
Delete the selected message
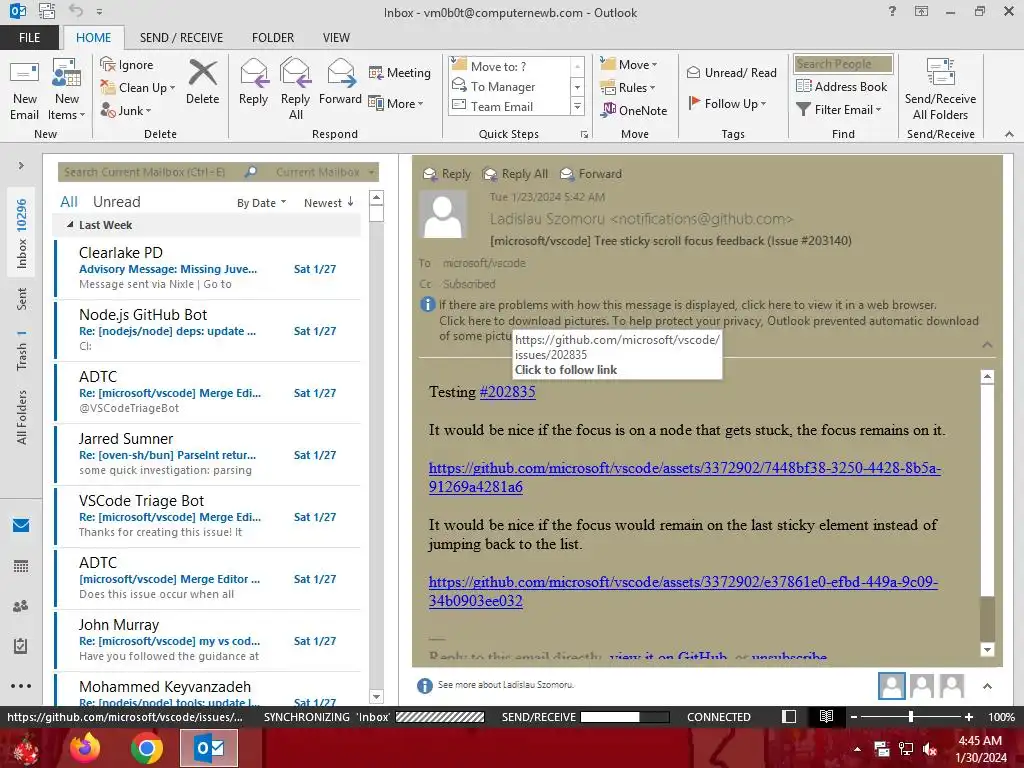[x=202, y=82]
